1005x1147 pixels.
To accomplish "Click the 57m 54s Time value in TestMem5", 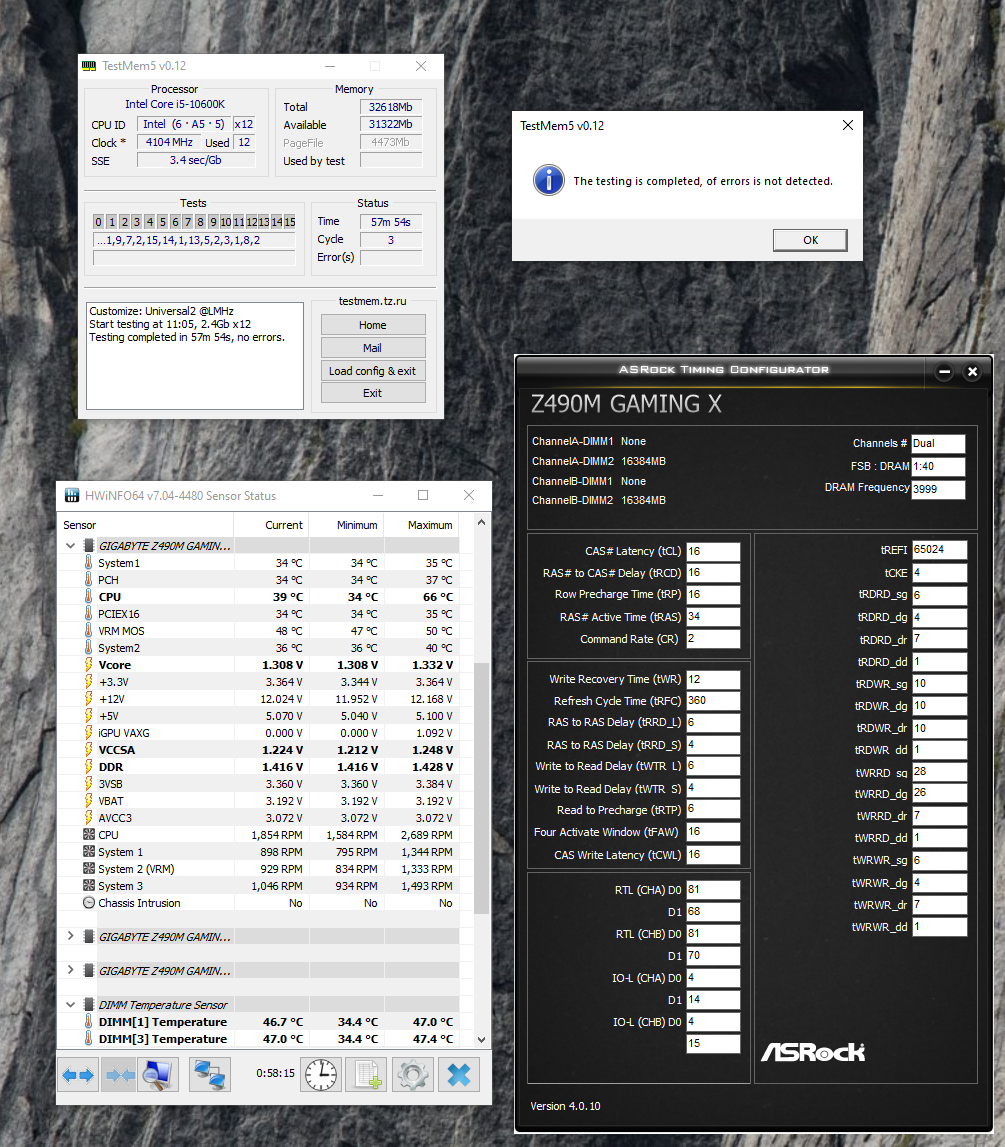I will (x=391, y=222).
